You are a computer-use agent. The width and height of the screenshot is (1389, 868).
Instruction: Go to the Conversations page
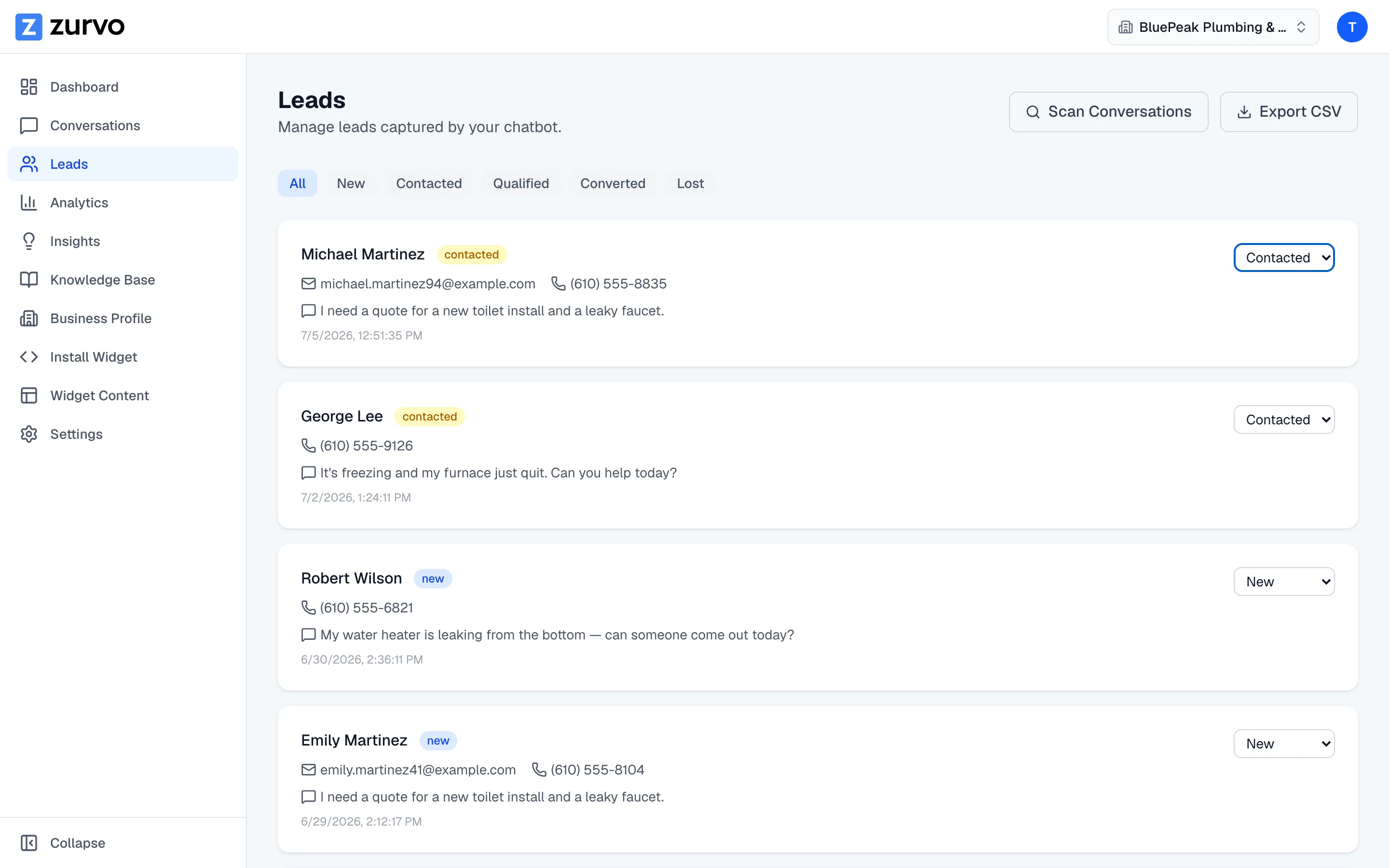click(123, 125)
